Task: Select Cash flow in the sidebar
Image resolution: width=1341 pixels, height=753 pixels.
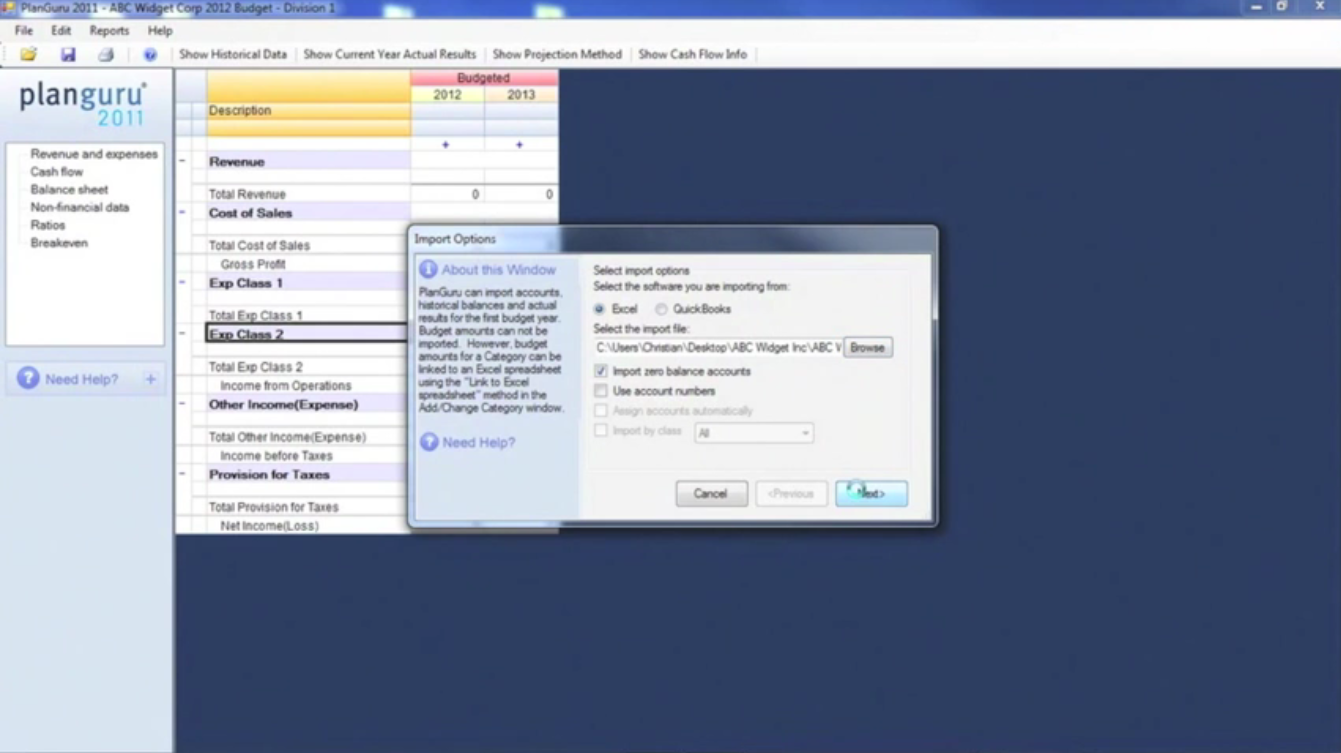Action: click(57, 172)
